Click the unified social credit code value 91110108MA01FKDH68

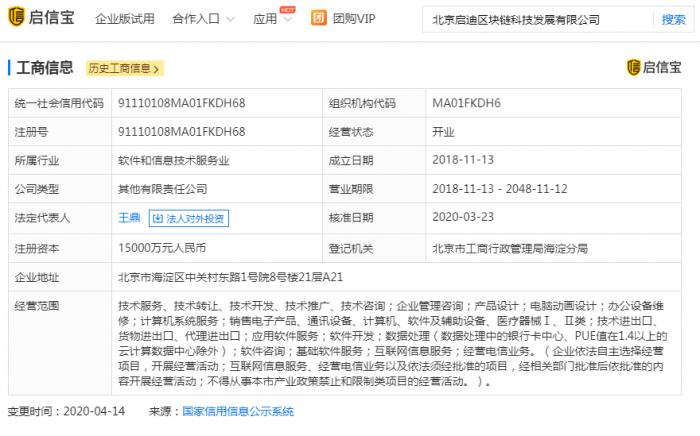pyautogui.click(x=181, y=103)
